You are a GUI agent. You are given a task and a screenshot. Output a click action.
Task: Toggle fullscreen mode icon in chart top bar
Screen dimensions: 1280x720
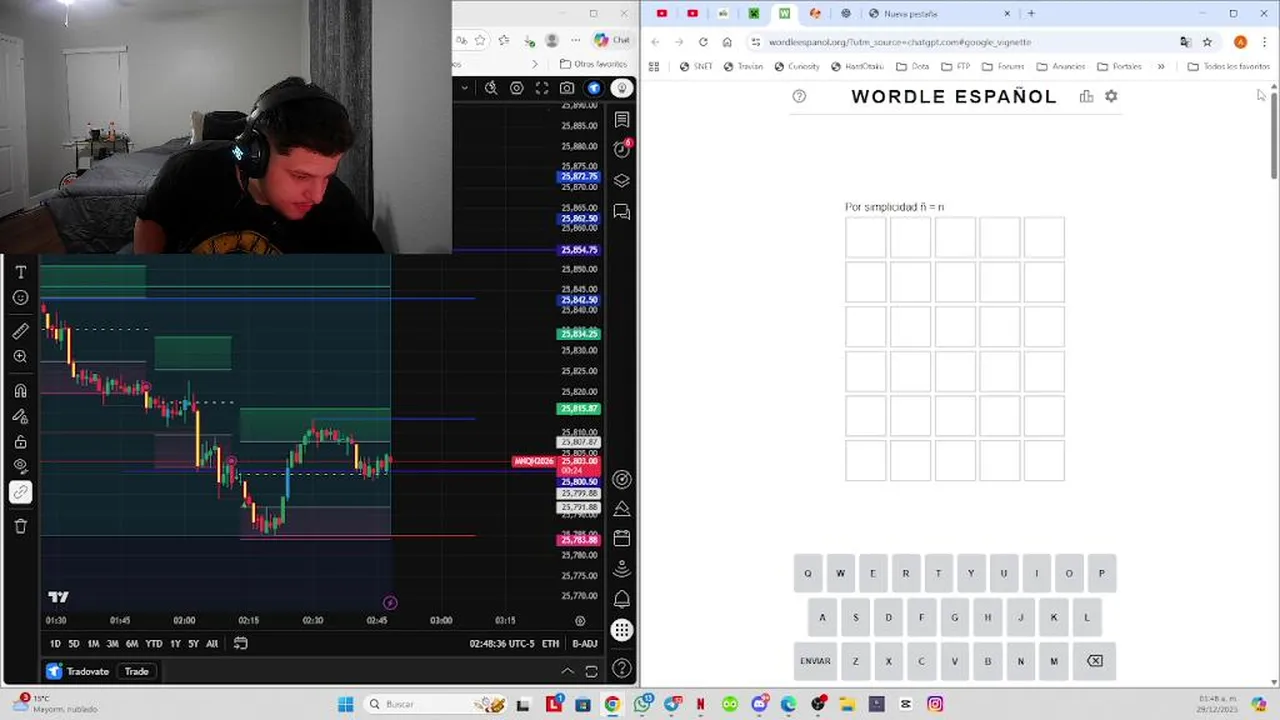click(542, 88)
